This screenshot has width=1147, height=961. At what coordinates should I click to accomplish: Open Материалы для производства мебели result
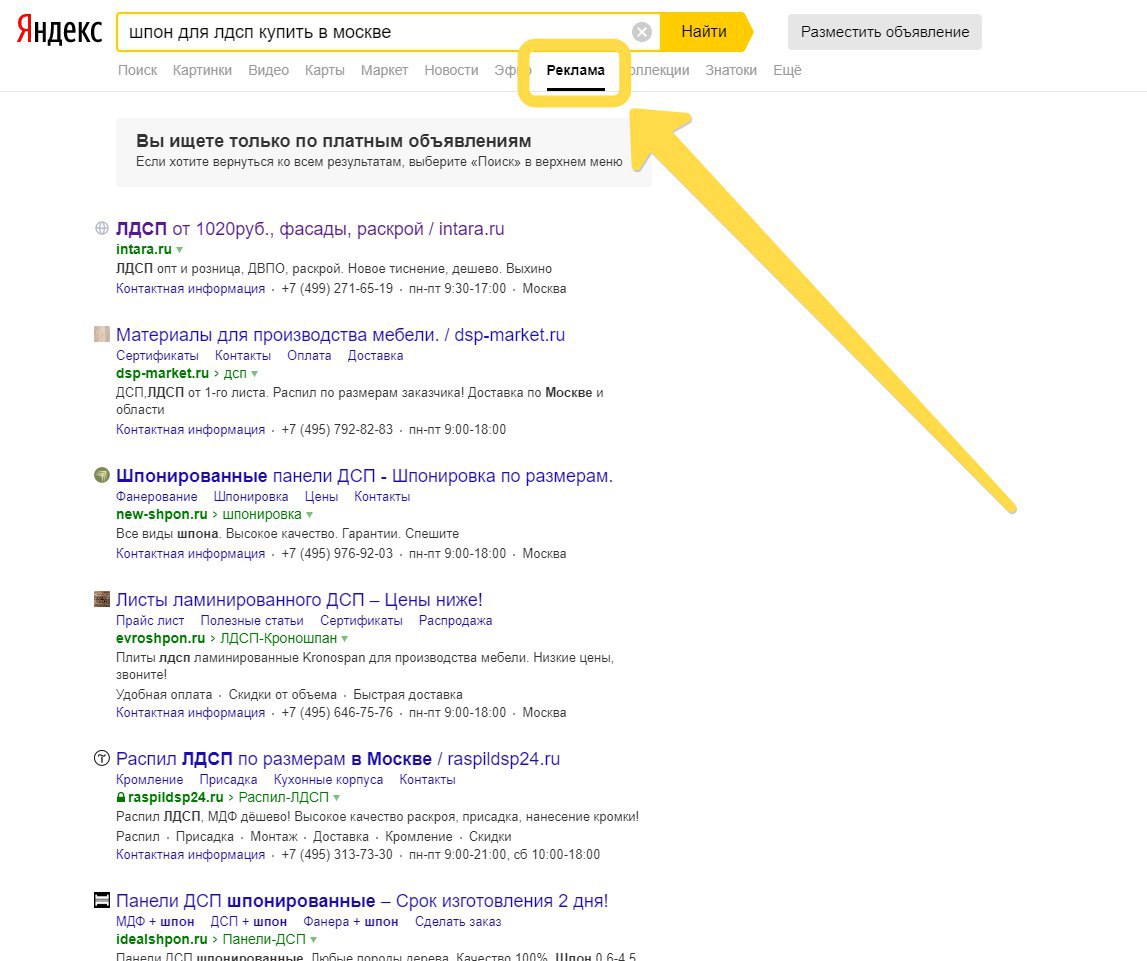pyautogui.click(x=340, y=335)
